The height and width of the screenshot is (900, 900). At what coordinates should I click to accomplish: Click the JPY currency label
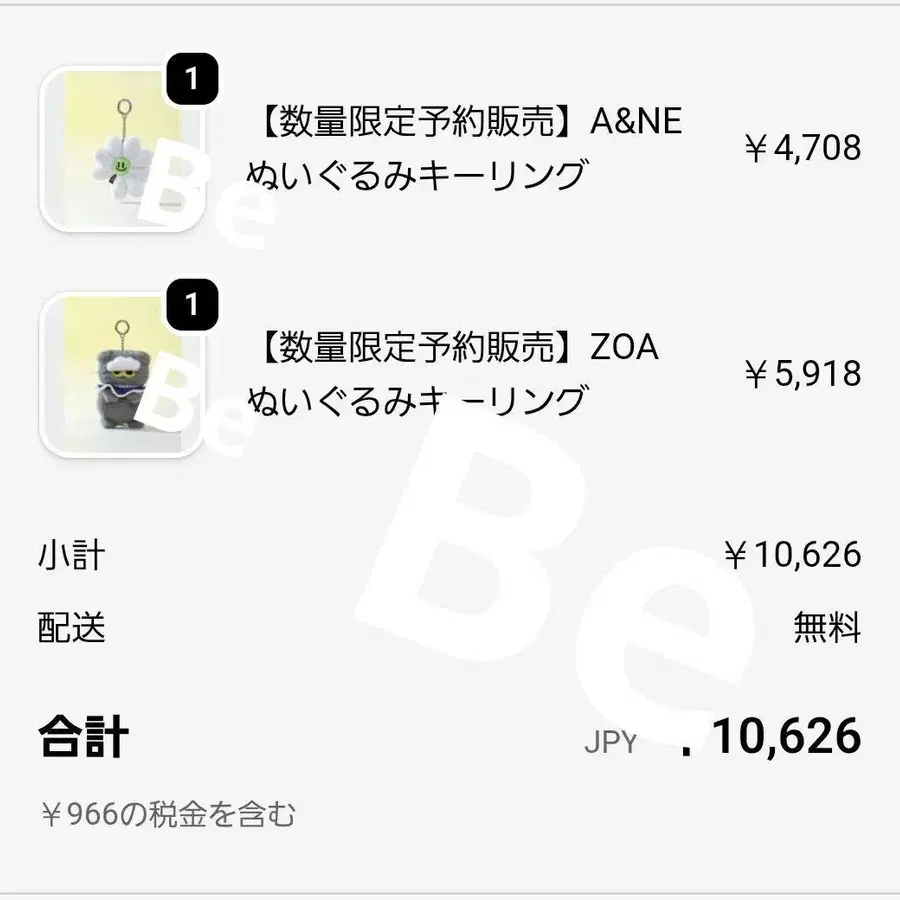coord(610,742)
